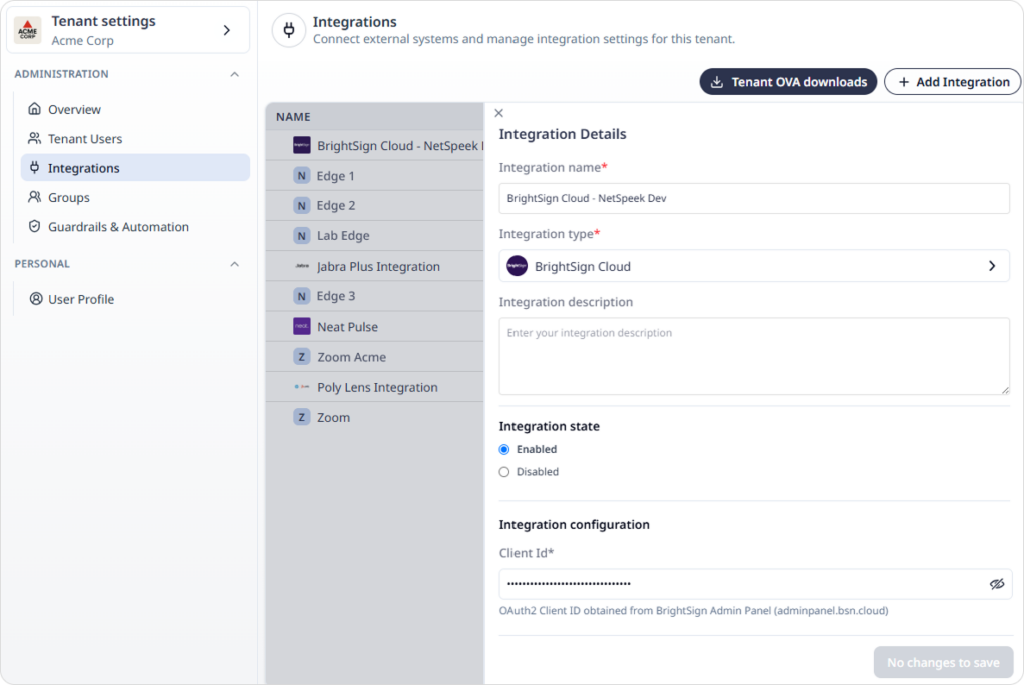Click the Edge 3 N badge icon
This screenshot has width=1024, height=685.
[x=302, y=296]
